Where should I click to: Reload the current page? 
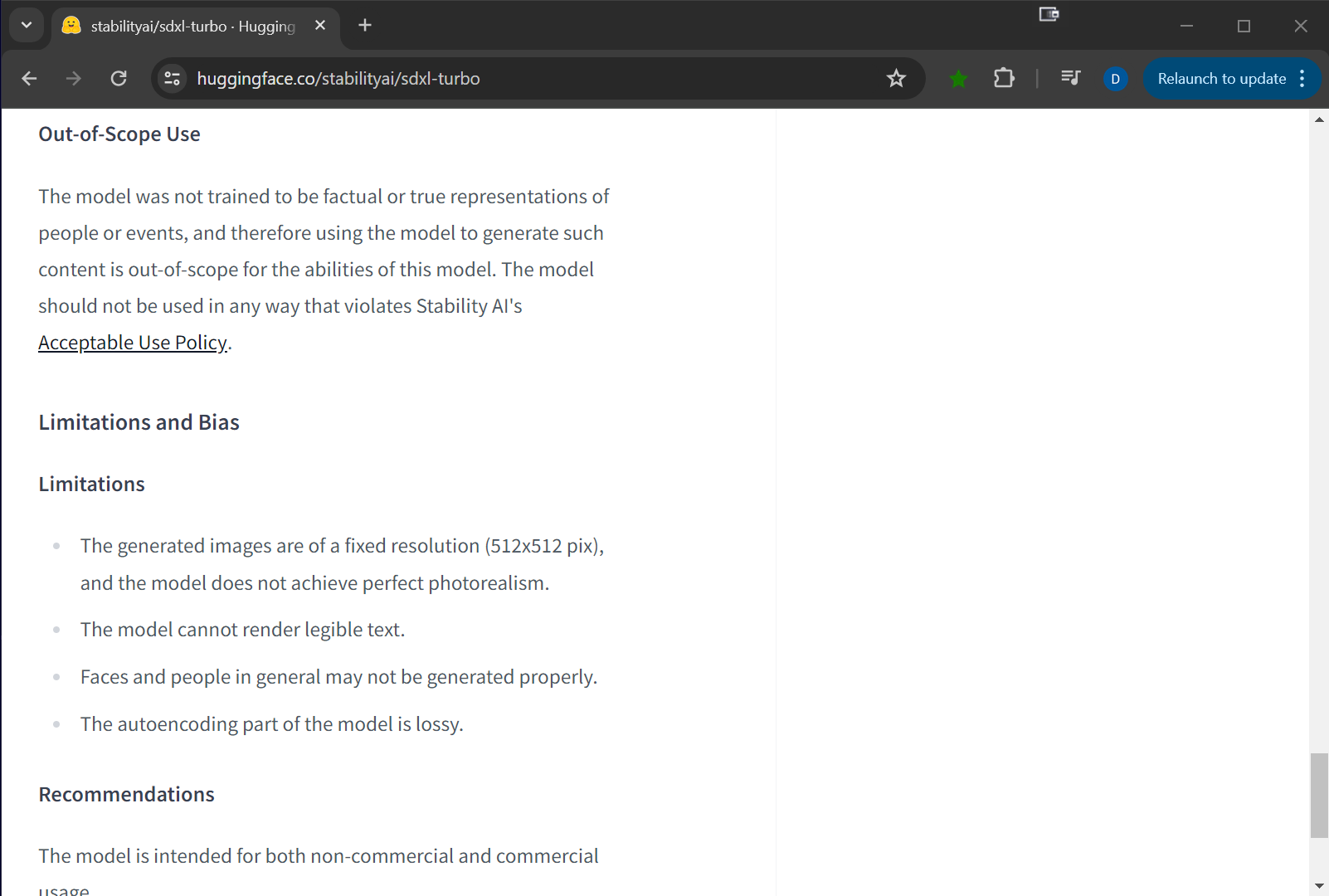pyautogui.click(x=119, y=79)
